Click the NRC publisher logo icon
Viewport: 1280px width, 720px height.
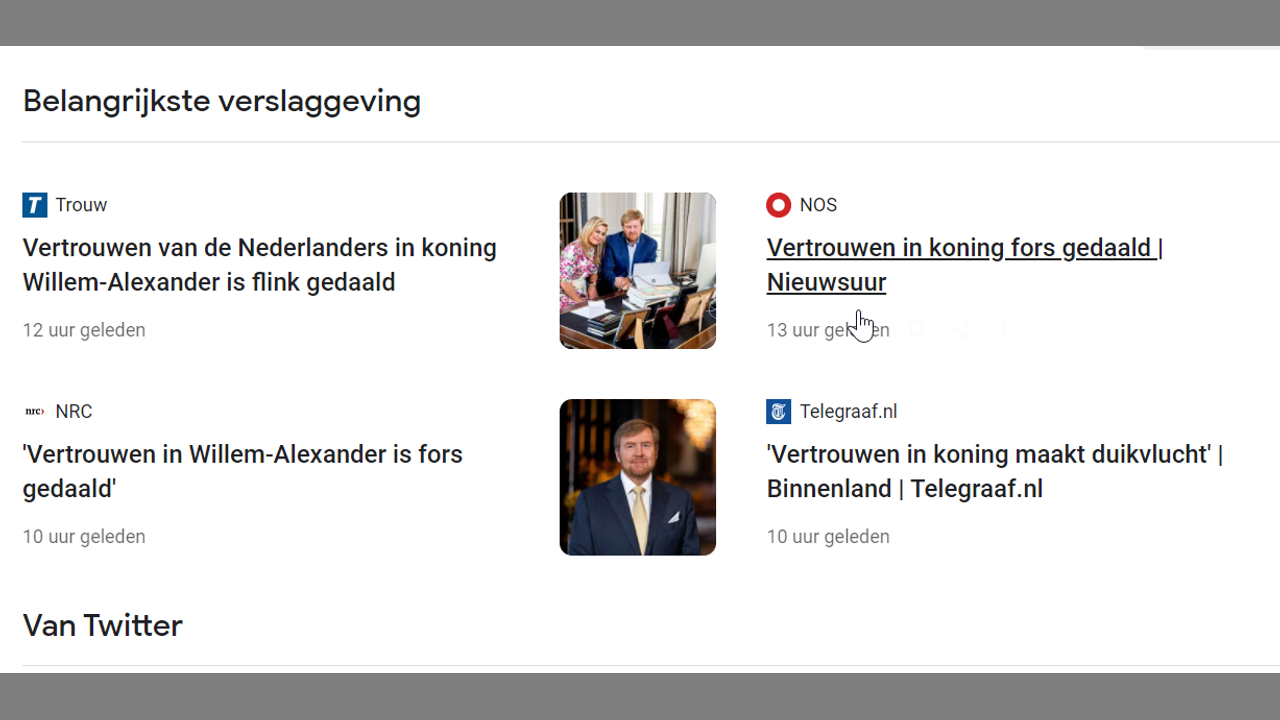click(35, 411)
